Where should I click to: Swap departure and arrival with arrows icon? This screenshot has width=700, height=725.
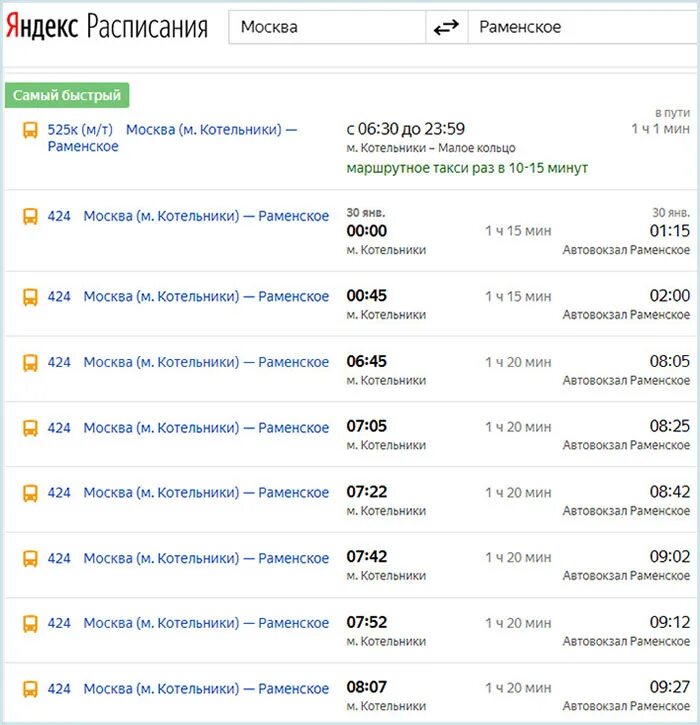446,27
